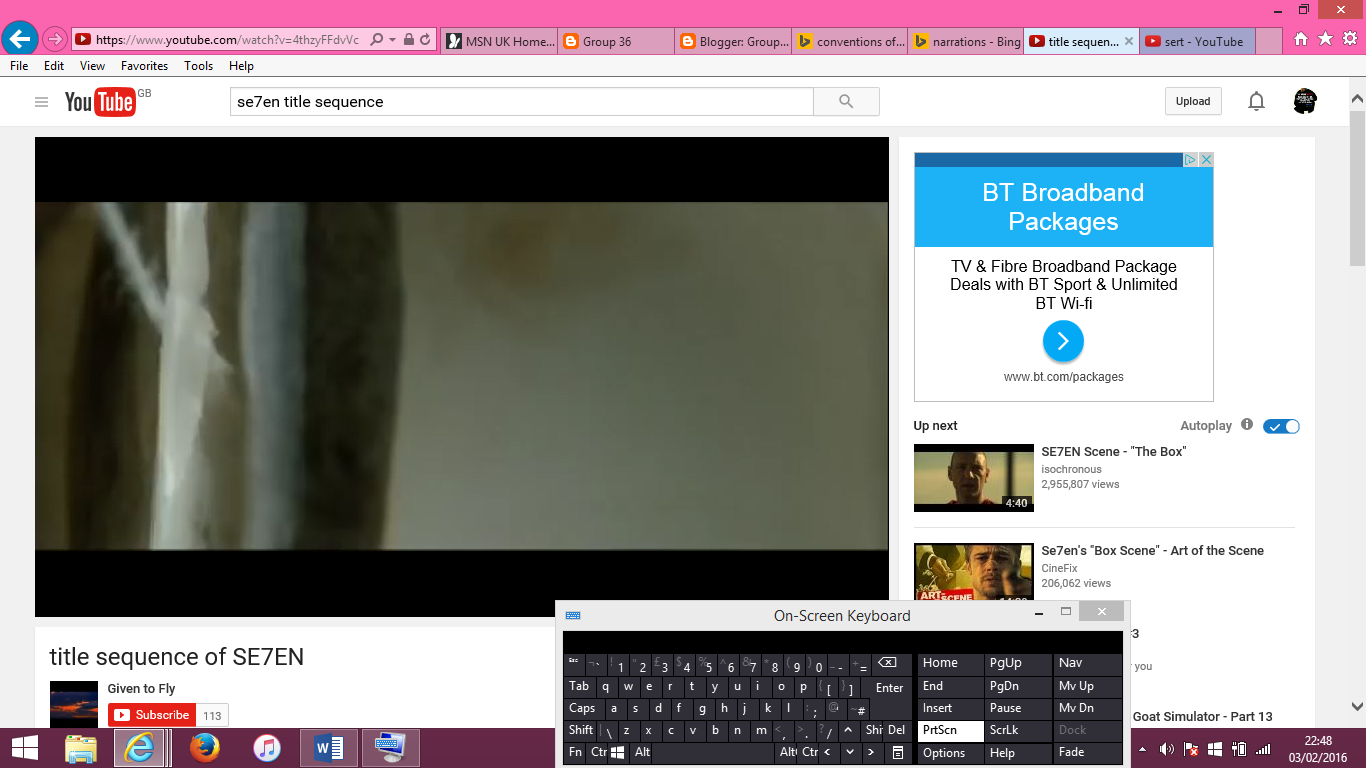Click the volume speaker icon in system tray

[x=1166, y=748]
